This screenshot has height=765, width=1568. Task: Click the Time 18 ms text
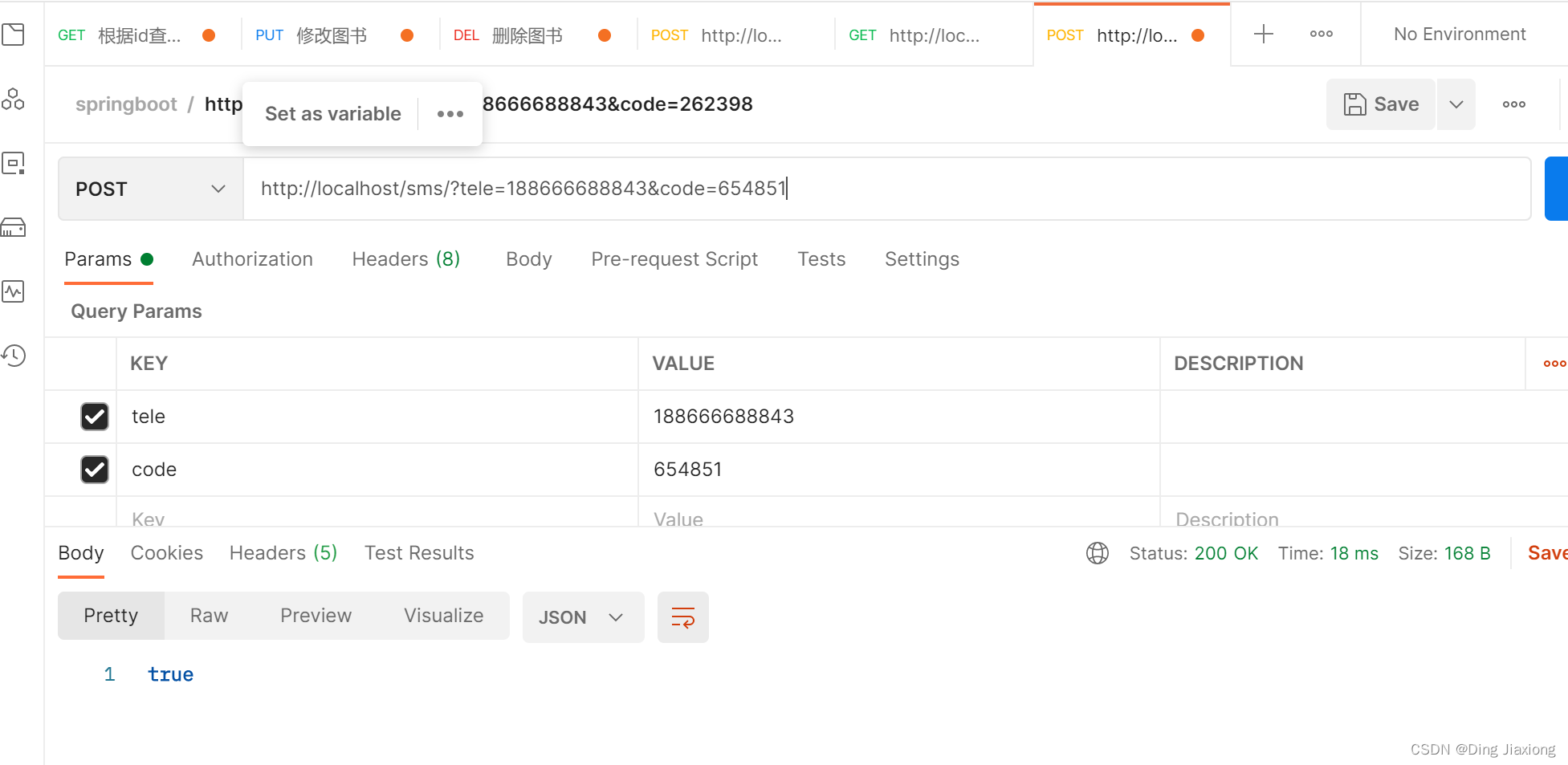[1328, 553]
